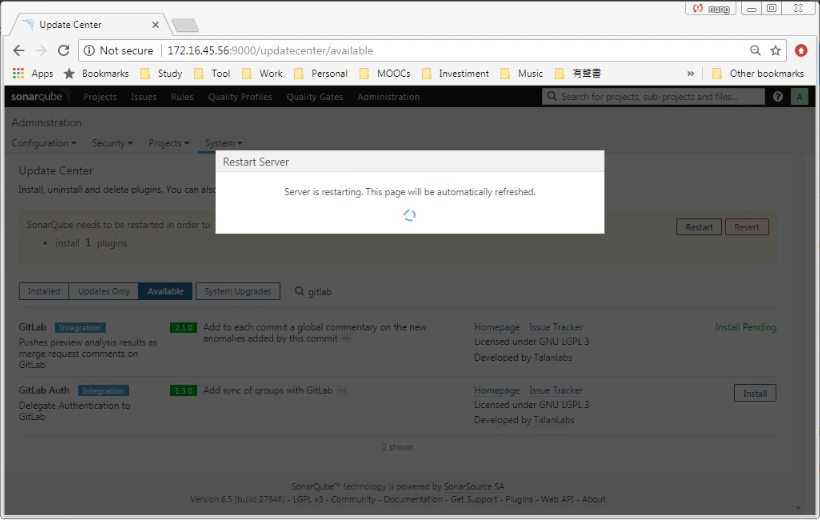Install the GitLab Auth plugin
This screenshot has height=520, width=820.
(755, 393)
